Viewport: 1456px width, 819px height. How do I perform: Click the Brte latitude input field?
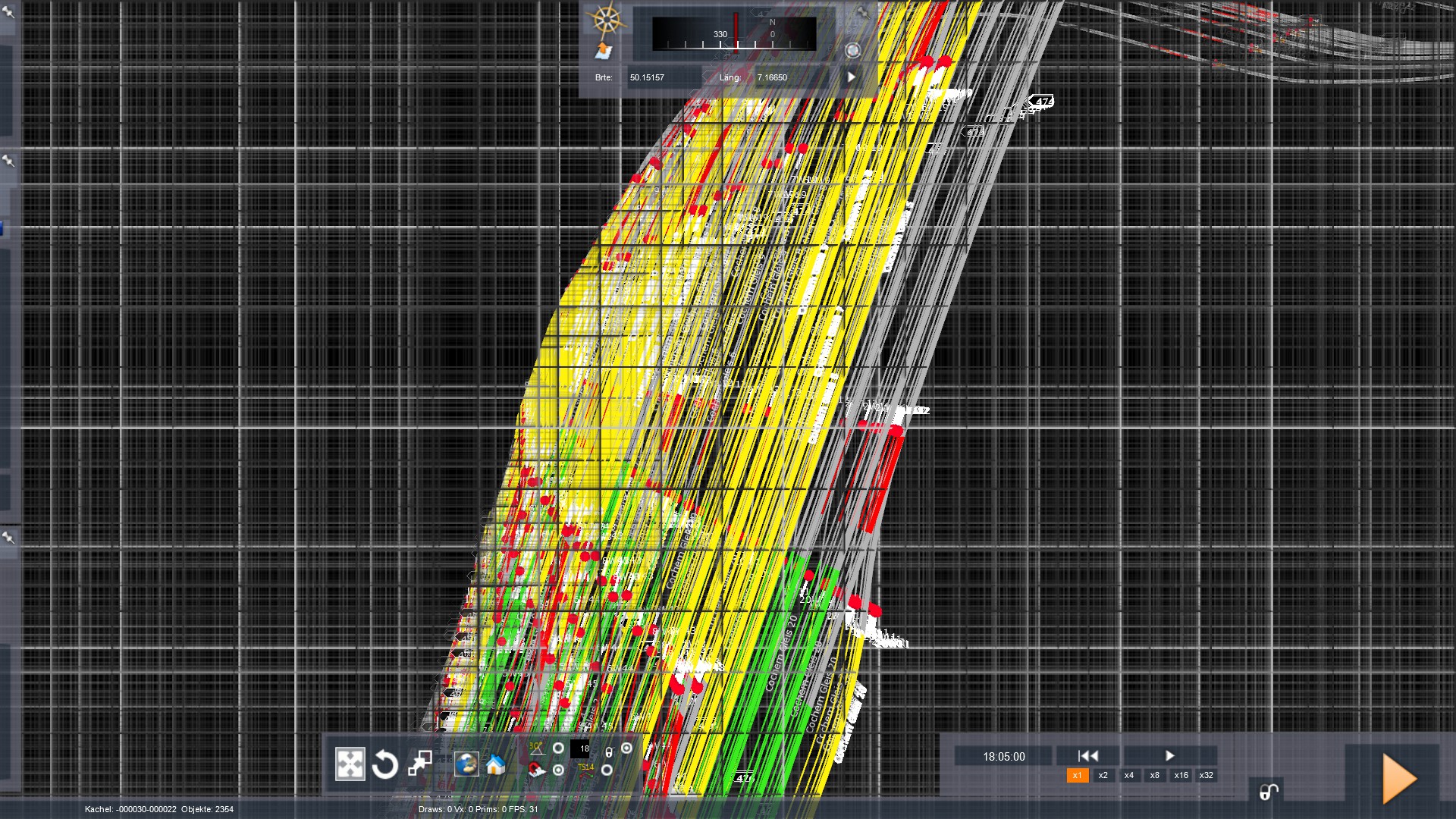[x=661, y=77]
